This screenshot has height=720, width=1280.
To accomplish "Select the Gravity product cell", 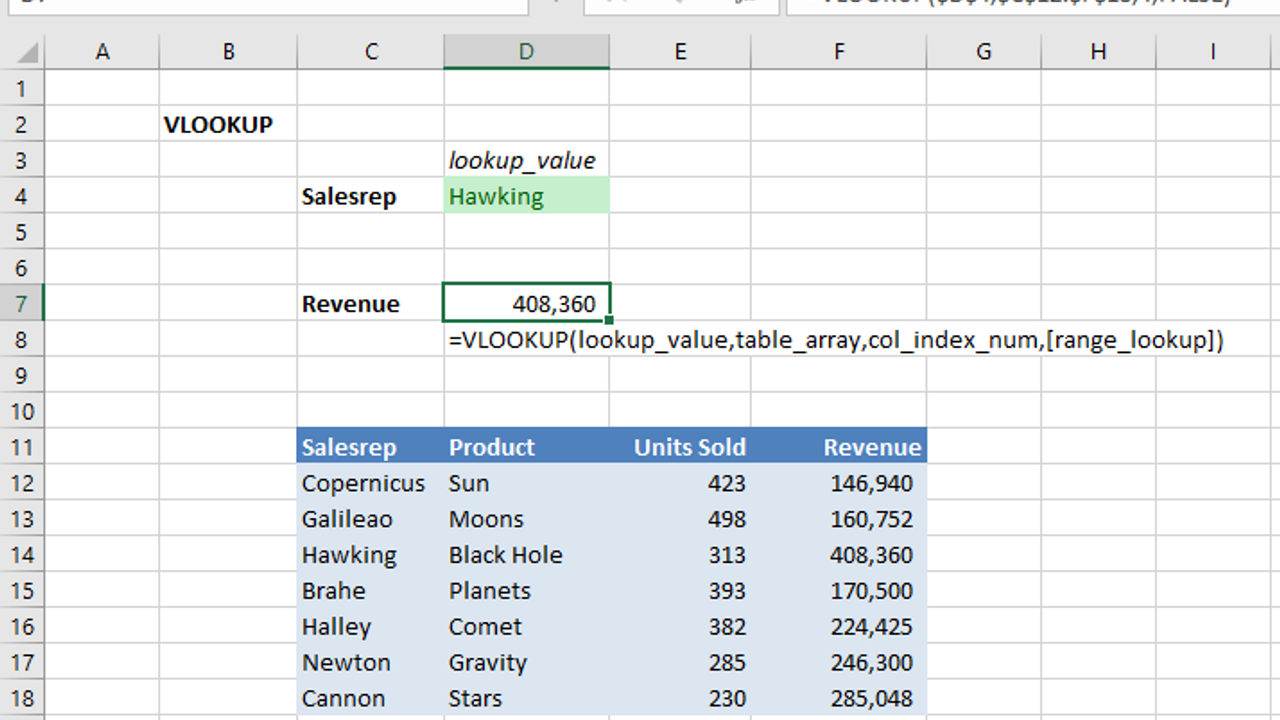I will [527, 663].
